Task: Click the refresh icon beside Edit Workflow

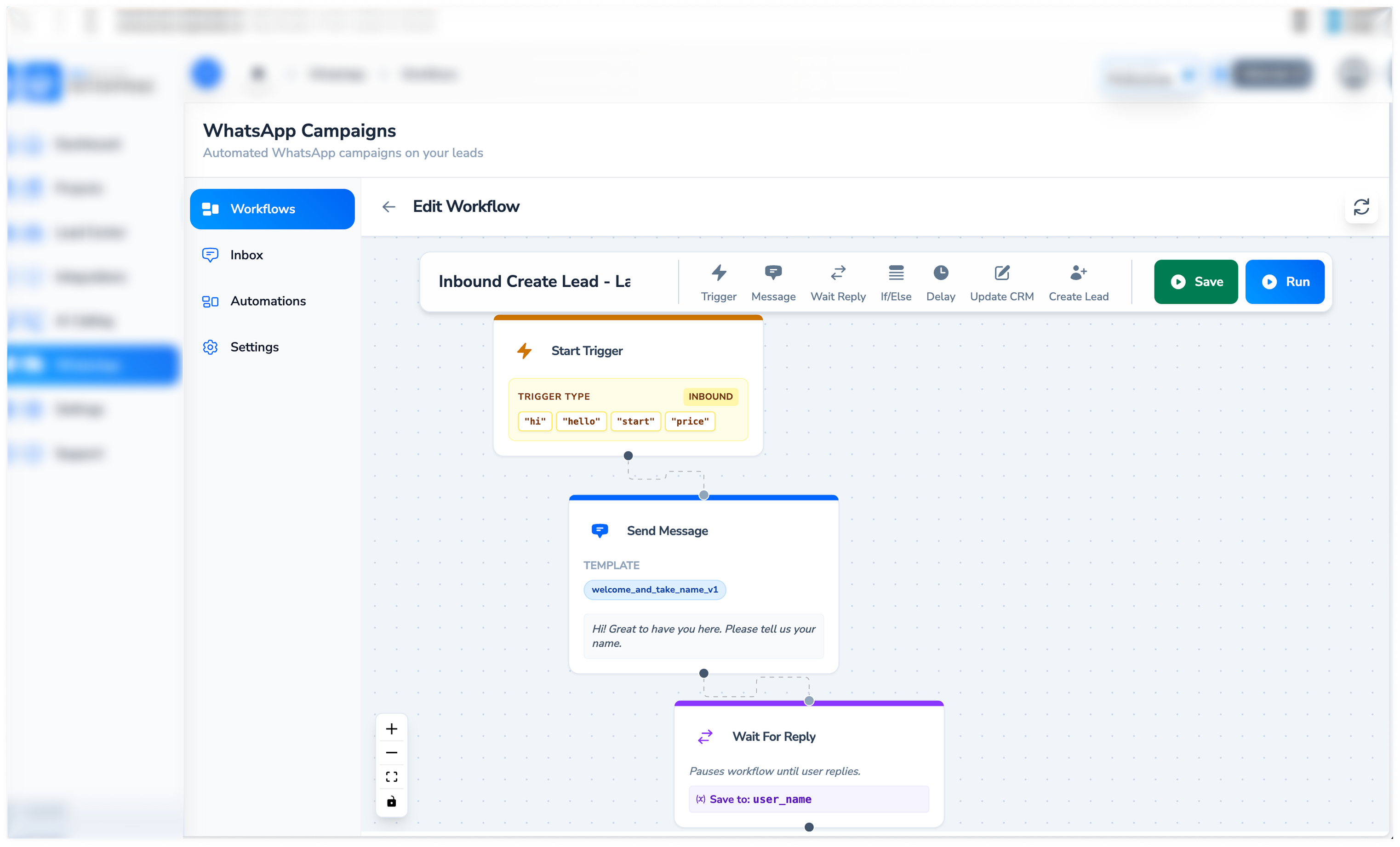Action: tap(1361, 207)
